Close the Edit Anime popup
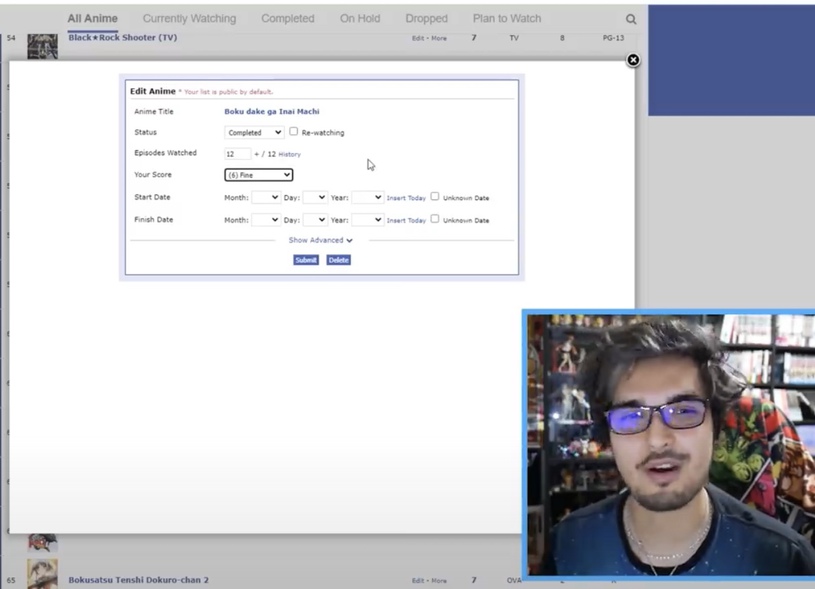Image resolution: width=815 pixels, height=589 pixels. coord(633,60)
